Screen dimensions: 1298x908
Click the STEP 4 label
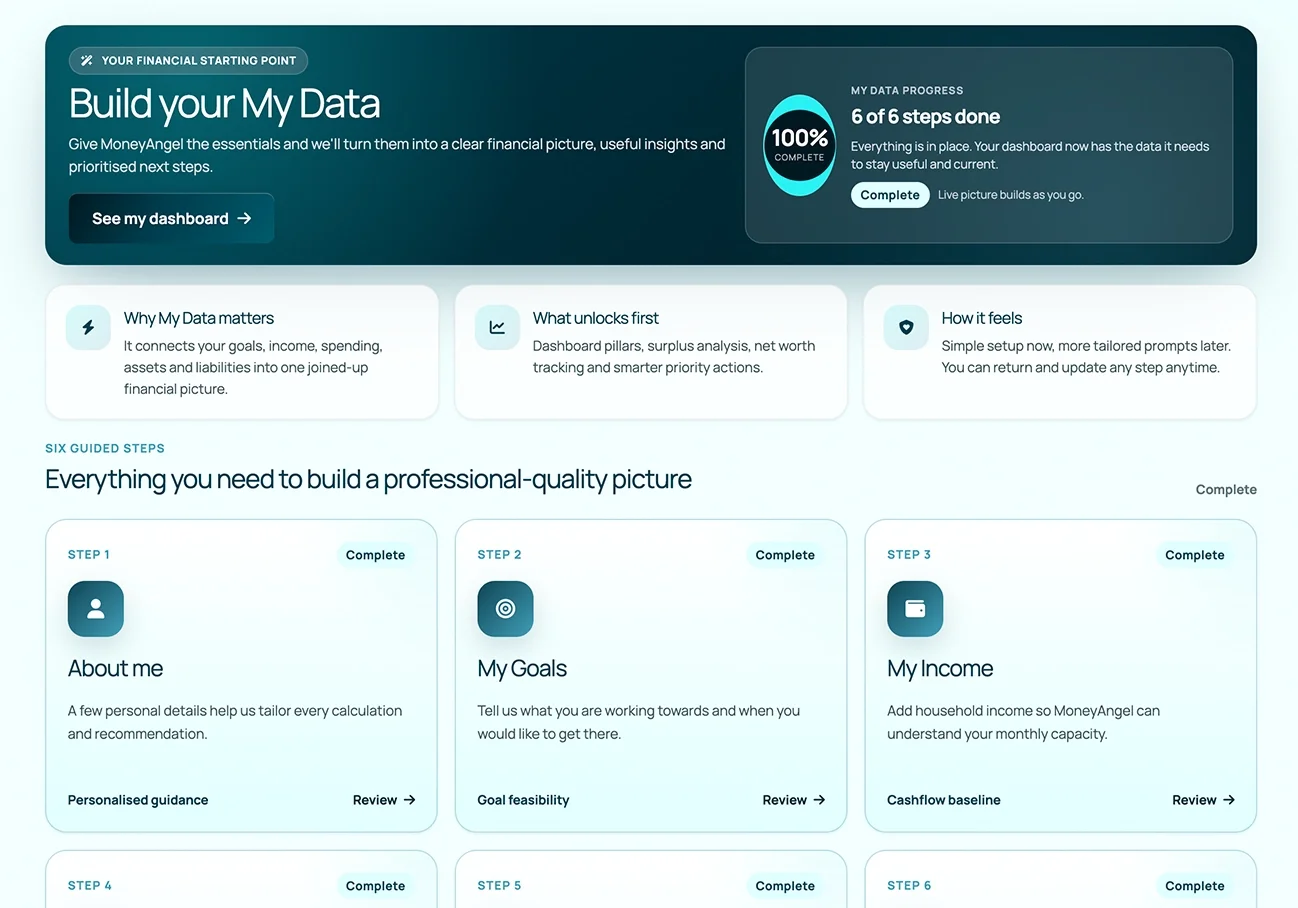90,886
